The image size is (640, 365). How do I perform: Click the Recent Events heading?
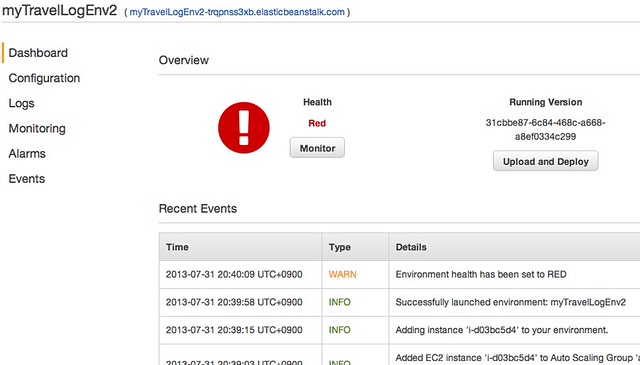pos(198,209)
